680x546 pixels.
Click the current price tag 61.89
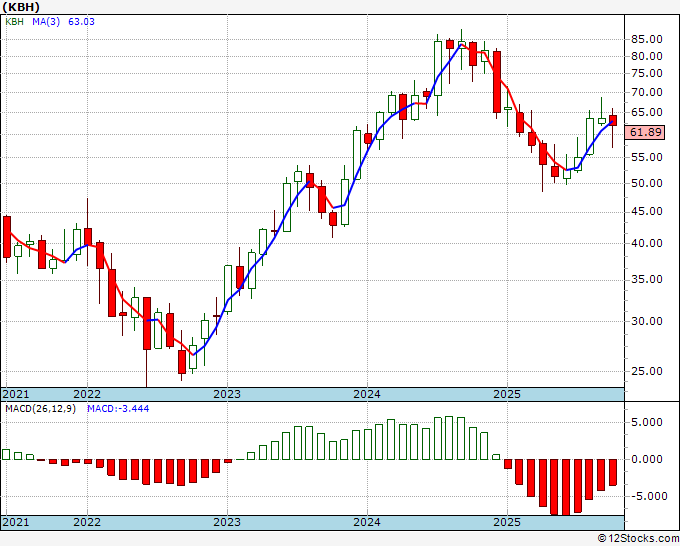646,132
